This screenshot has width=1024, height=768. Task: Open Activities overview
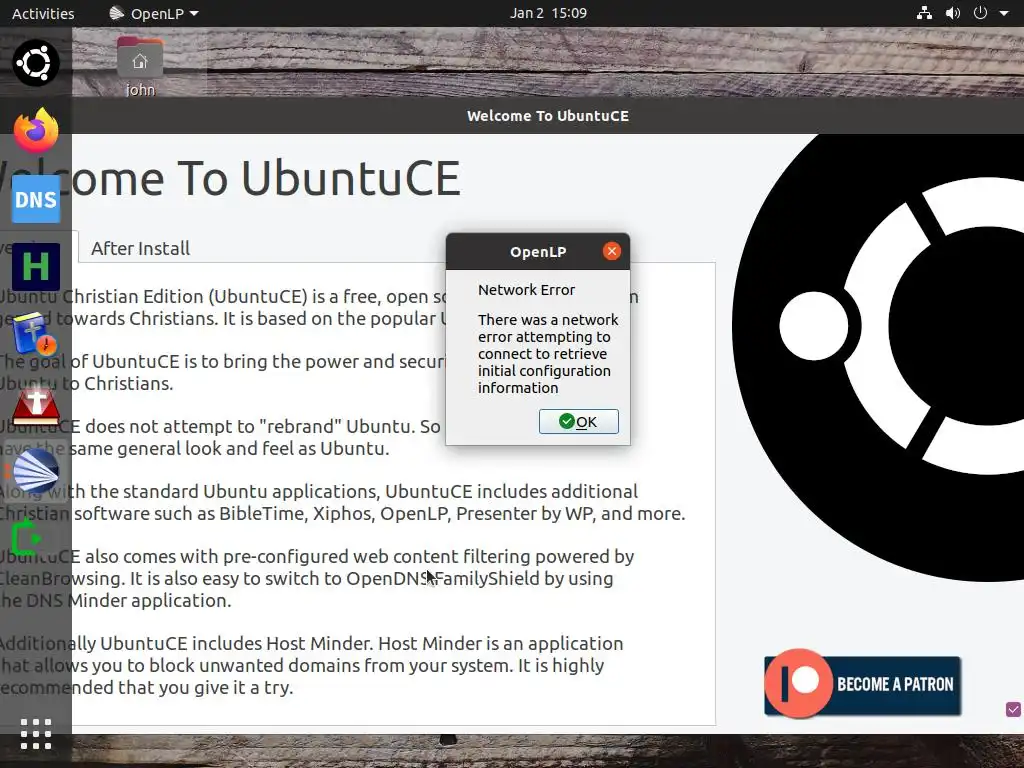coord(43,13)
